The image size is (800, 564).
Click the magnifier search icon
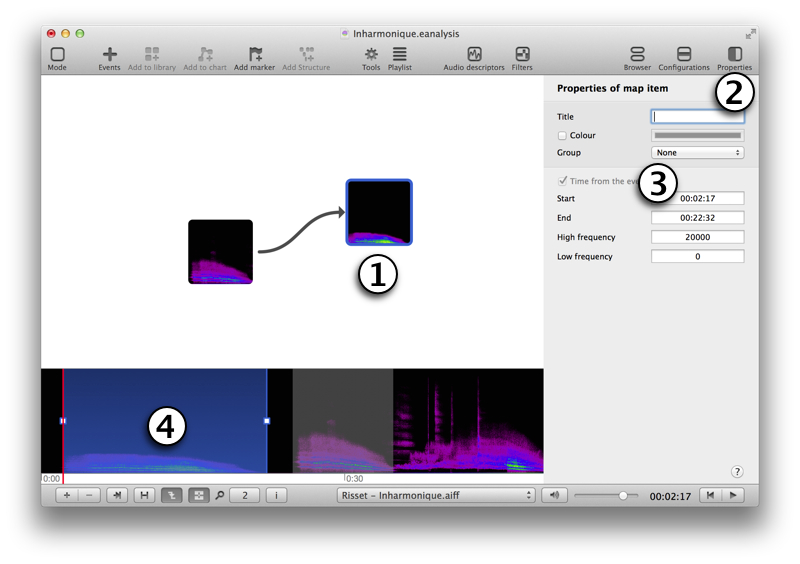pyautogui.click(x=220, y=495)
